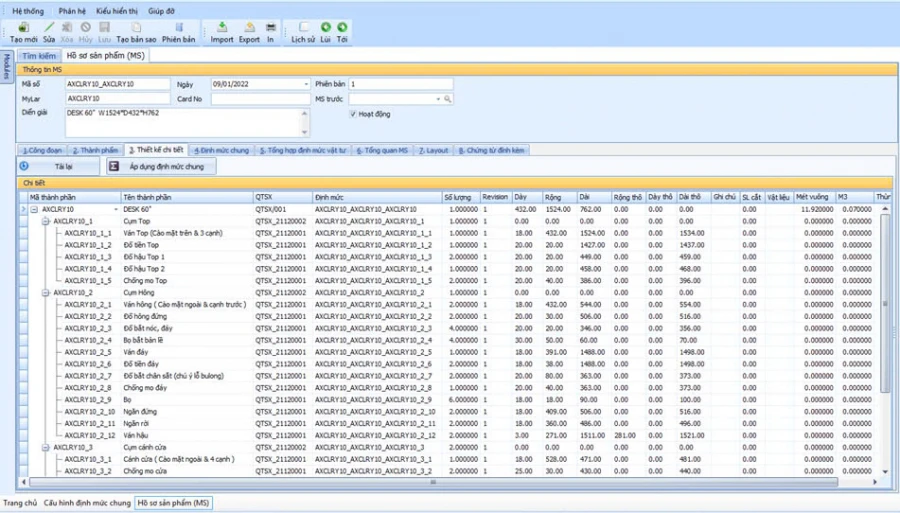Switch to 6. Tổng quan MS tab
Screen dimensions: 900x513
382,150
